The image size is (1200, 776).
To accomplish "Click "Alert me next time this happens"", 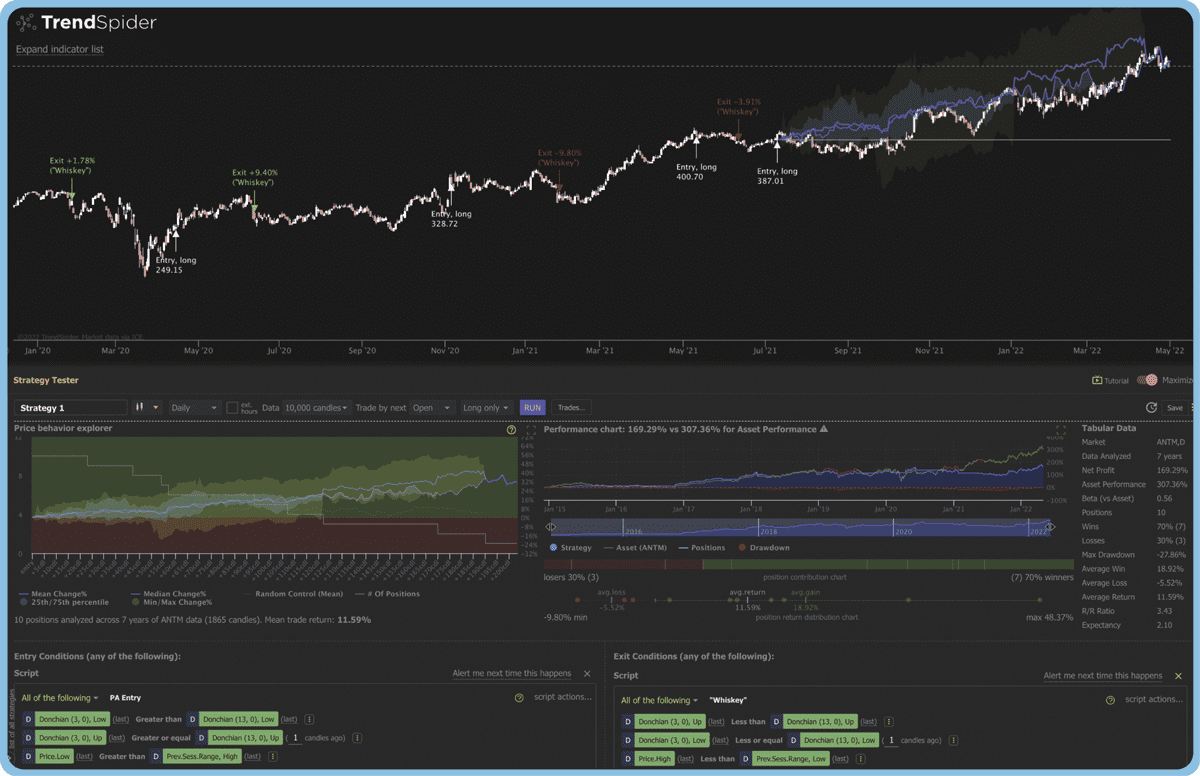I will (512, 673).
